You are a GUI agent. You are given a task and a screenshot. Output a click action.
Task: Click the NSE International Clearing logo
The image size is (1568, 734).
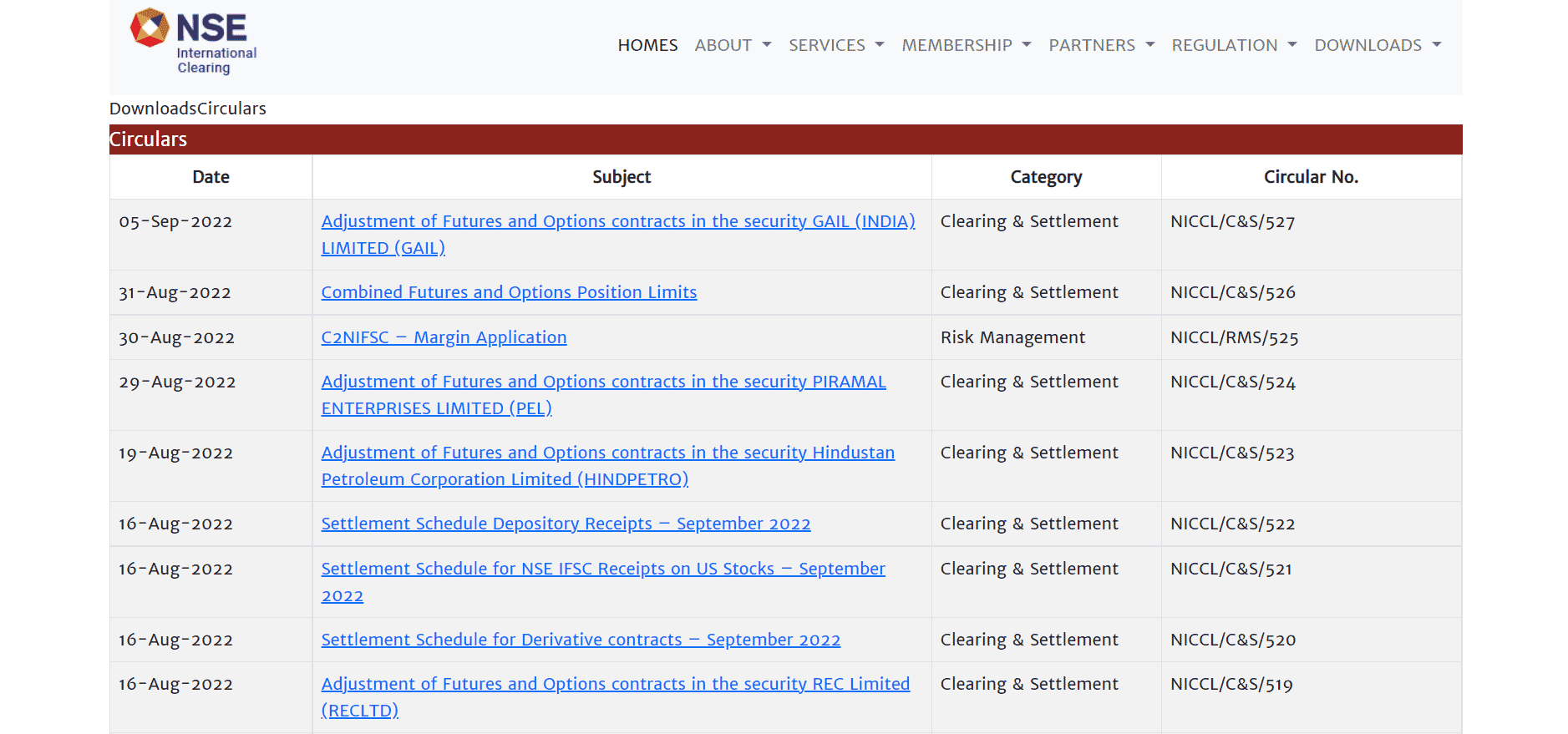pos(193,42)
